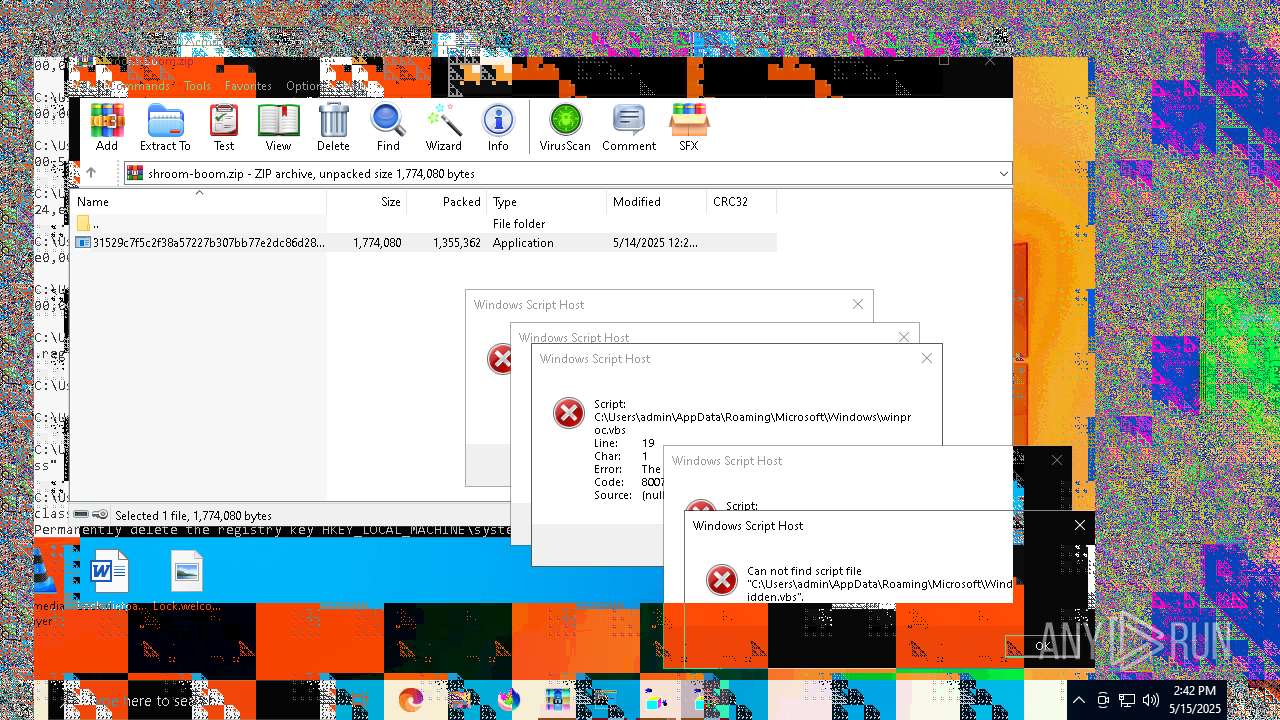Run the Test archive tool
Screen dimensions: 1280x720
click(x=224, y=127)
